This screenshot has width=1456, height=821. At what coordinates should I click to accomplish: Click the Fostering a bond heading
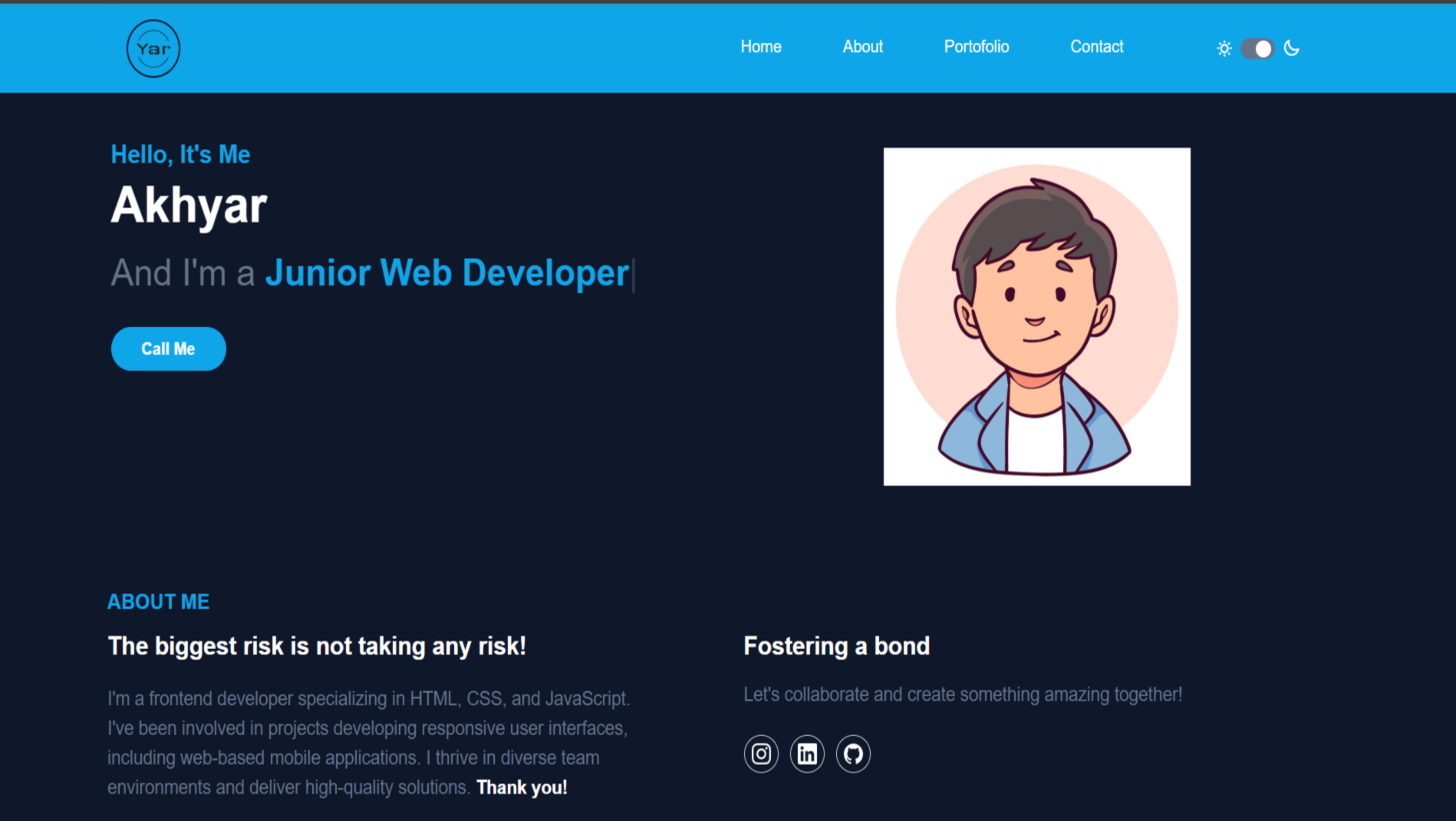pyautogui.click(x=837, y=646)
